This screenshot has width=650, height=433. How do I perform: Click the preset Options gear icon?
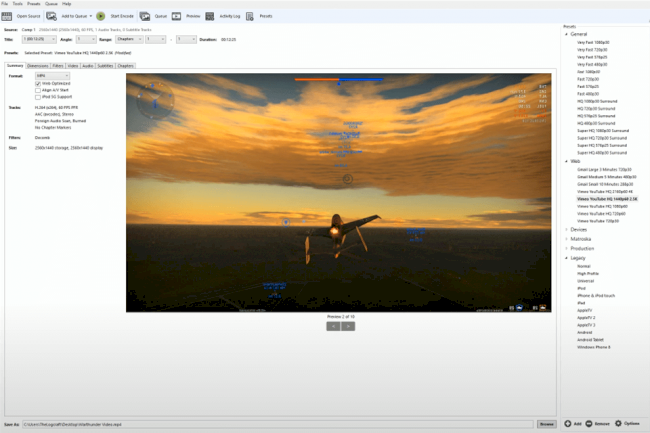coord(618,423)
